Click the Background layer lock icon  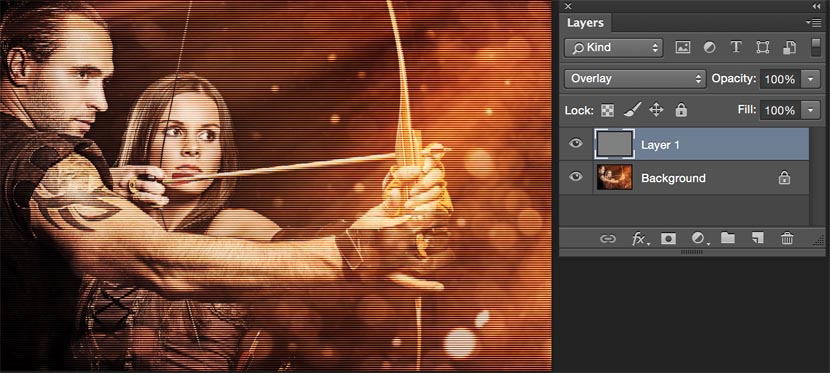pos(784,178)
